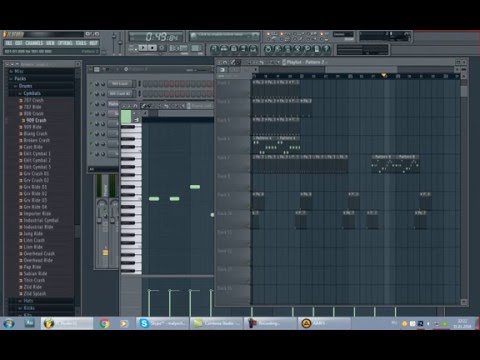Viewport: 480px width, 360px height.
Task: Open the Mixer view shortcut icon
Action: (253, 49)
